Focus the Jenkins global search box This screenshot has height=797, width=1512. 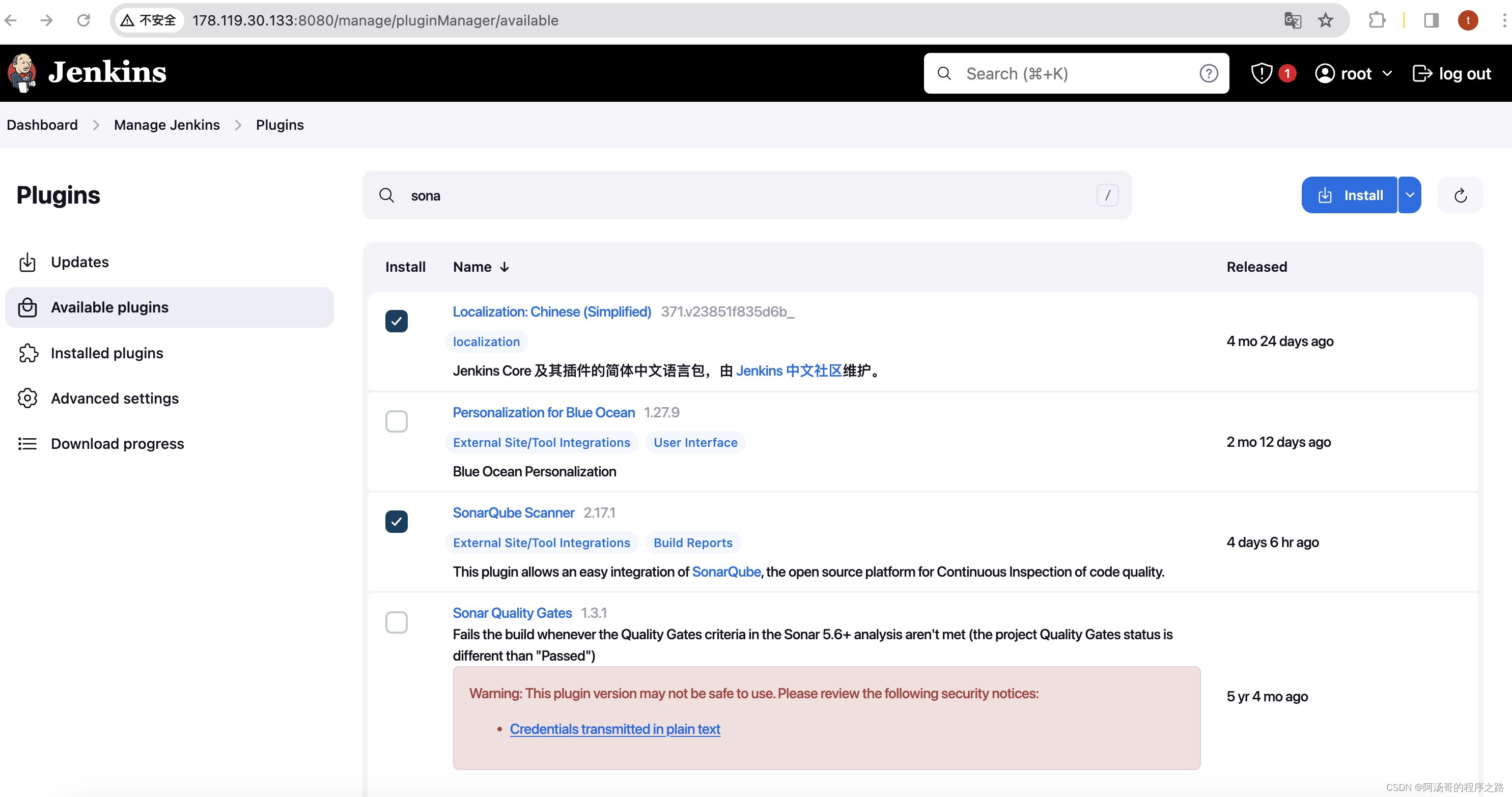coord(1076,73)
